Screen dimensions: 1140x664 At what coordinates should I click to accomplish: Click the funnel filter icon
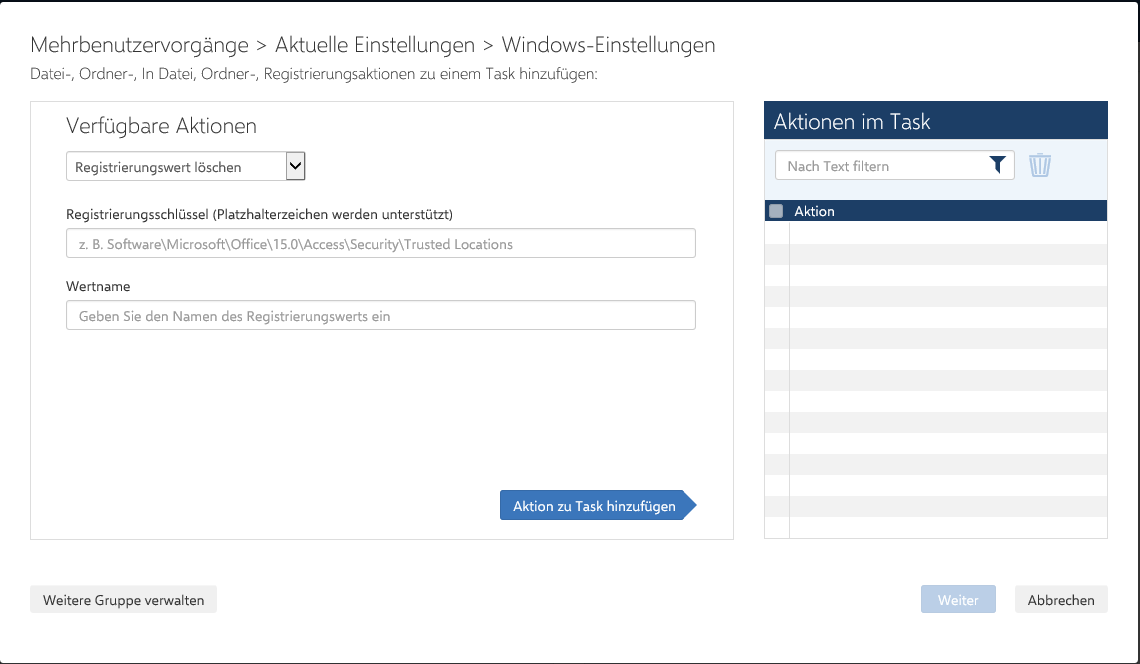(x=997, y=166)
